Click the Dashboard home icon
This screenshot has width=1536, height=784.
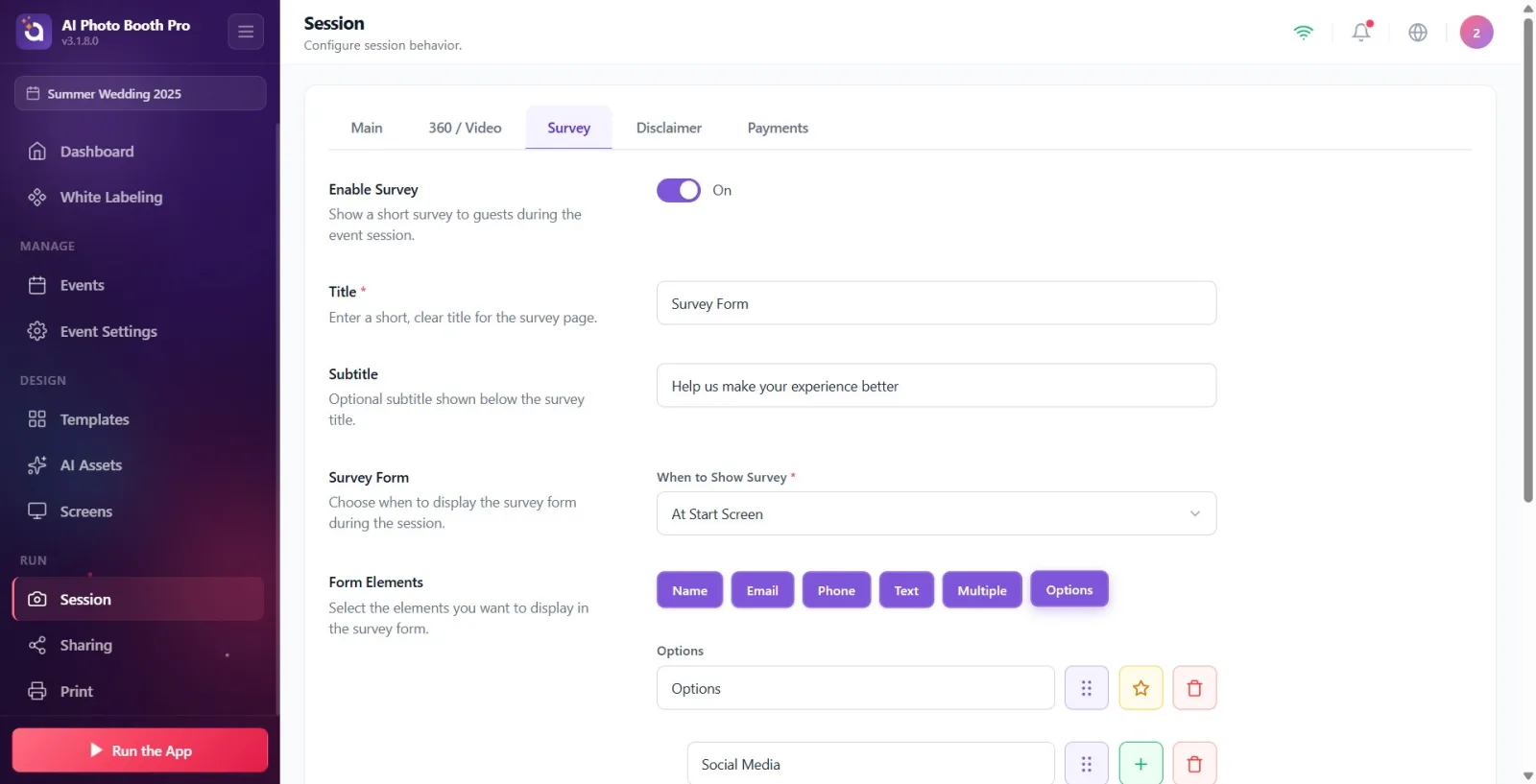[x=37, y=152]
